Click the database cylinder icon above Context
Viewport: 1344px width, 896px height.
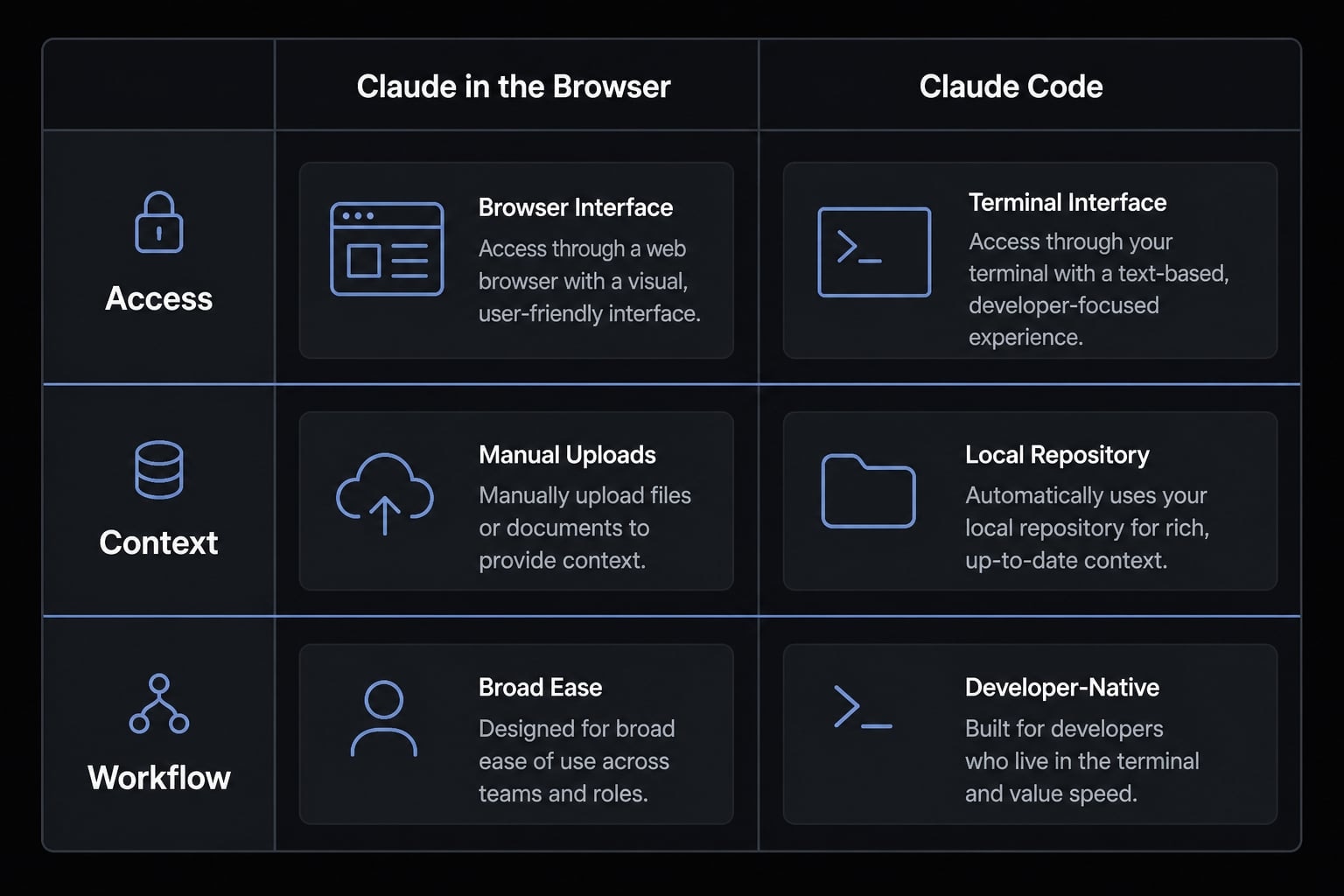click(x=158, y=470)
